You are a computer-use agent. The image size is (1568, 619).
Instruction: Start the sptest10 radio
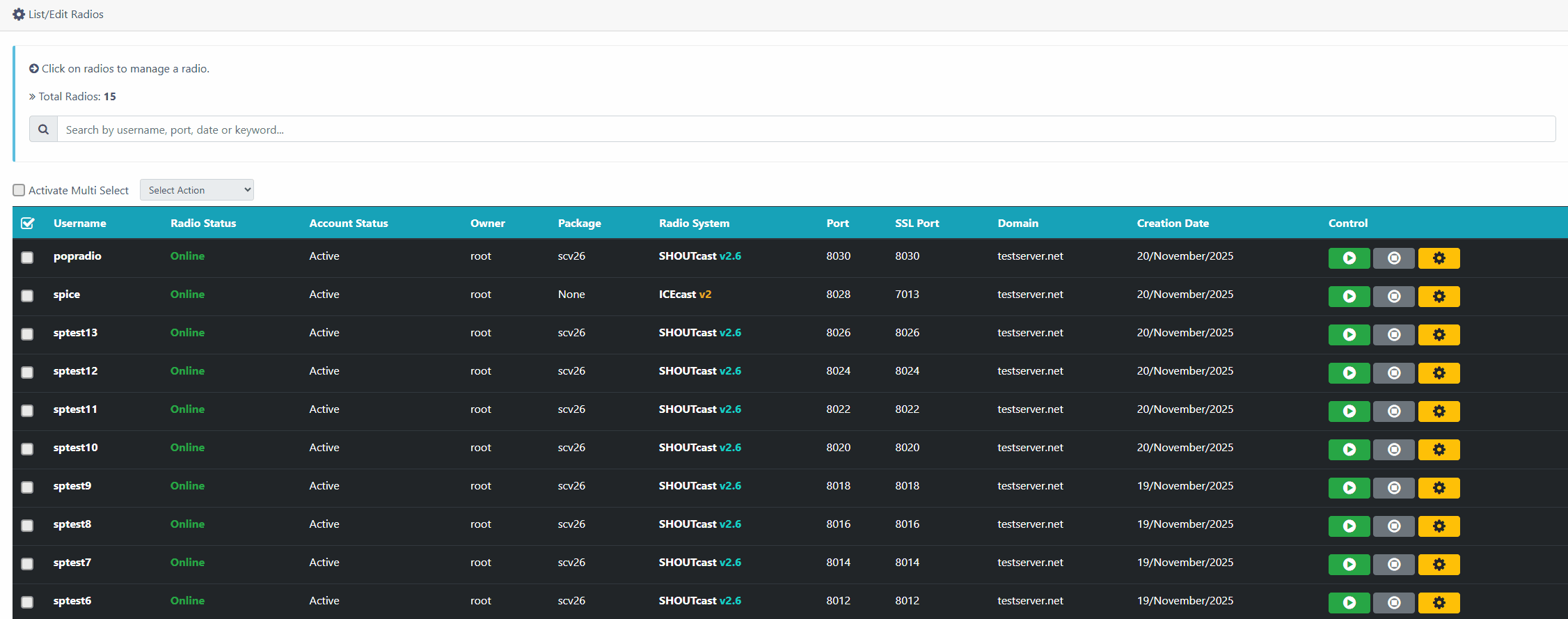[1349, 450]
